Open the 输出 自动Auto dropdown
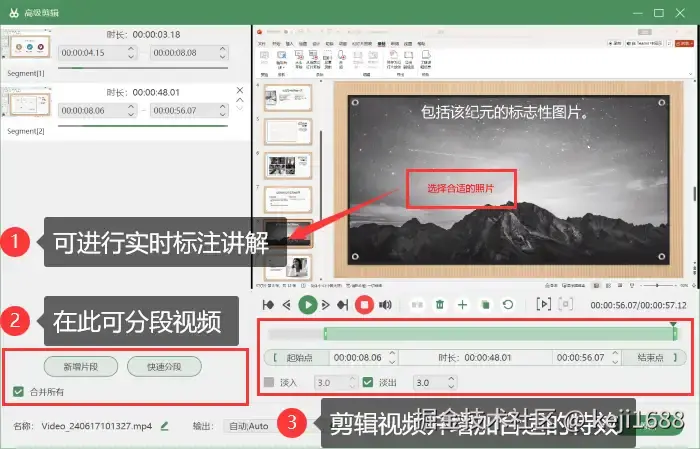 coord(249,426)
